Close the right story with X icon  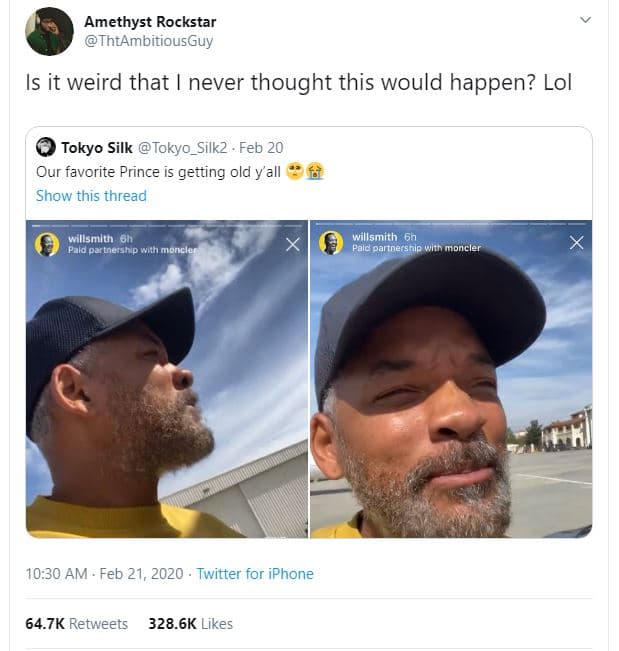pyautogui.click(x=576, y=243)
